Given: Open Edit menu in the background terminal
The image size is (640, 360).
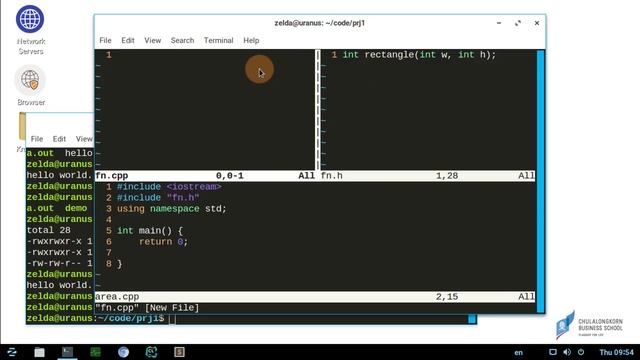Looking at the screenshot, I should click(59, 139).
